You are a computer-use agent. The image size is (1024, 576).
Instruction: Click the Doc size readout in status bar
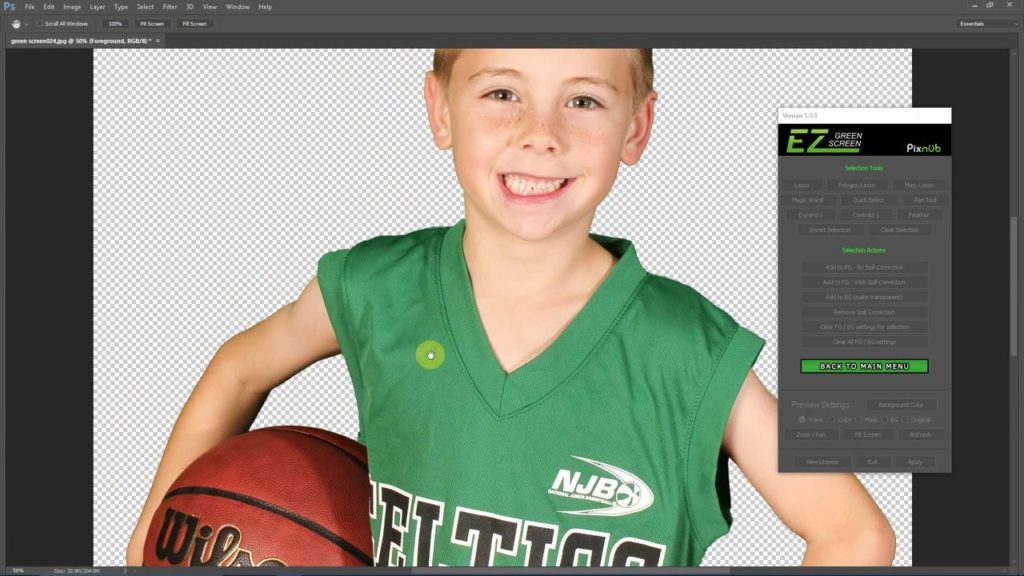(77, 571)
